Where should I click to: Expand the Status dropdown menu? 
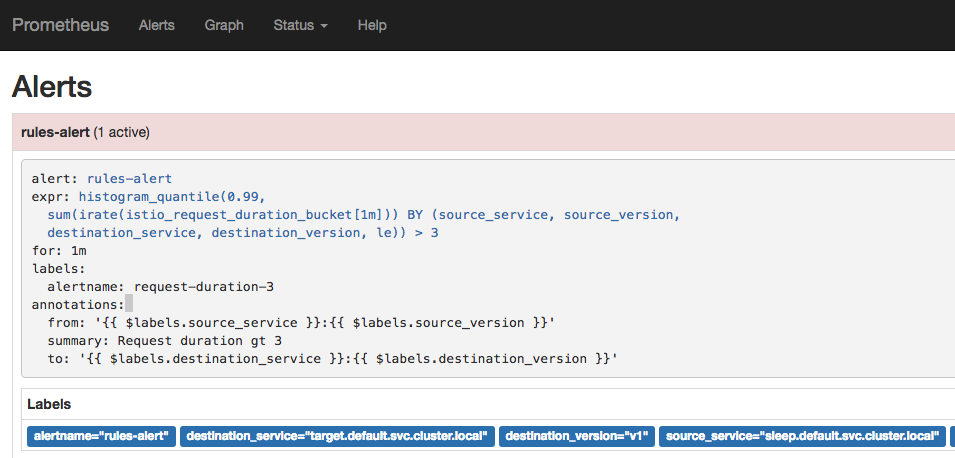click(301, 25)
